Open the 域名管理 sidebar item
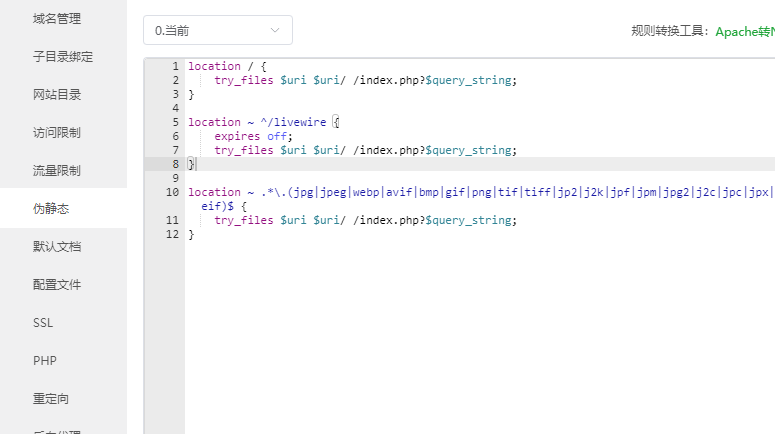The height and width of the screenshot is (434, 775). [x=57, y=19]
